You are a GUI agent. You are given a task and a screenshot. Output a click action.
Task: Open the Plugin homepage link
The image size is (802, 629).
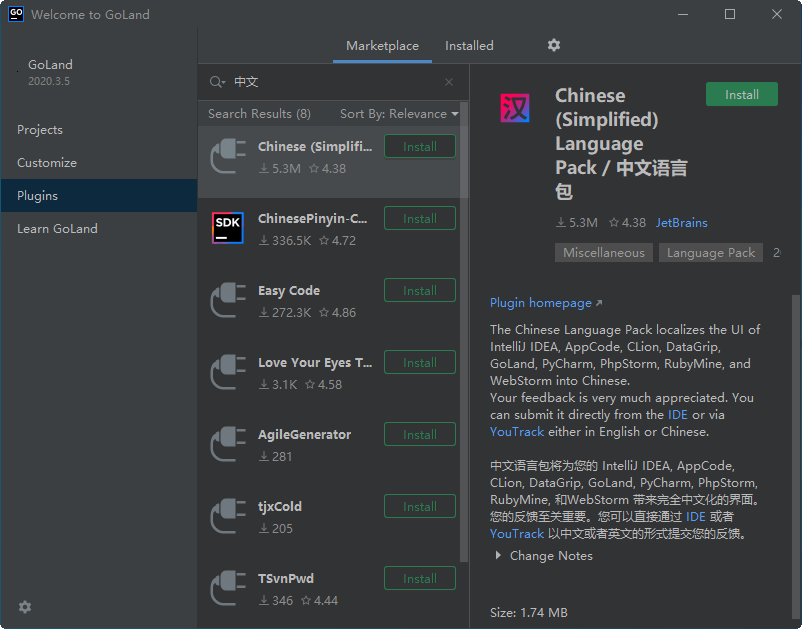coord(546,303)
